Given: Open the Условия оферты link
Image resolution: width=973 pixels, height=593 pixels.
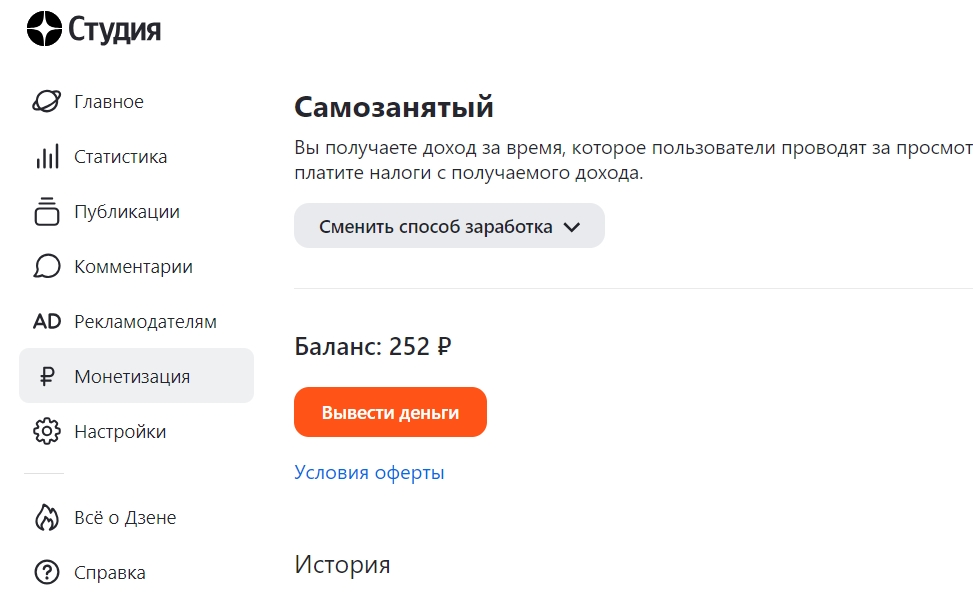Looking at the screenshot, I should [368, 472].
